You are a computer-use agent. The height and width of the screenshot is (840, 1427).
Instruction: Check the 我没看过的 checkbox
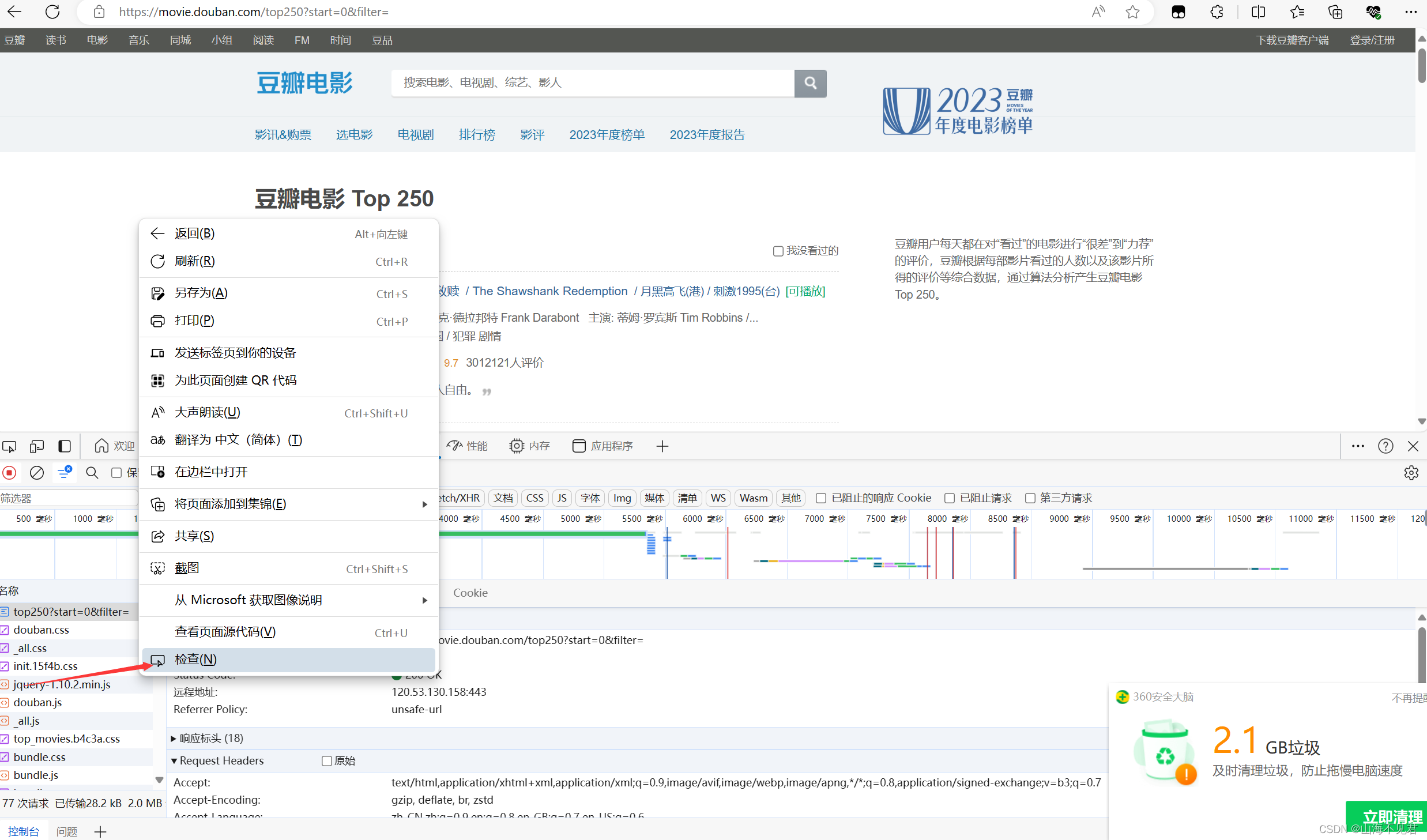click(x=778, y=251)
